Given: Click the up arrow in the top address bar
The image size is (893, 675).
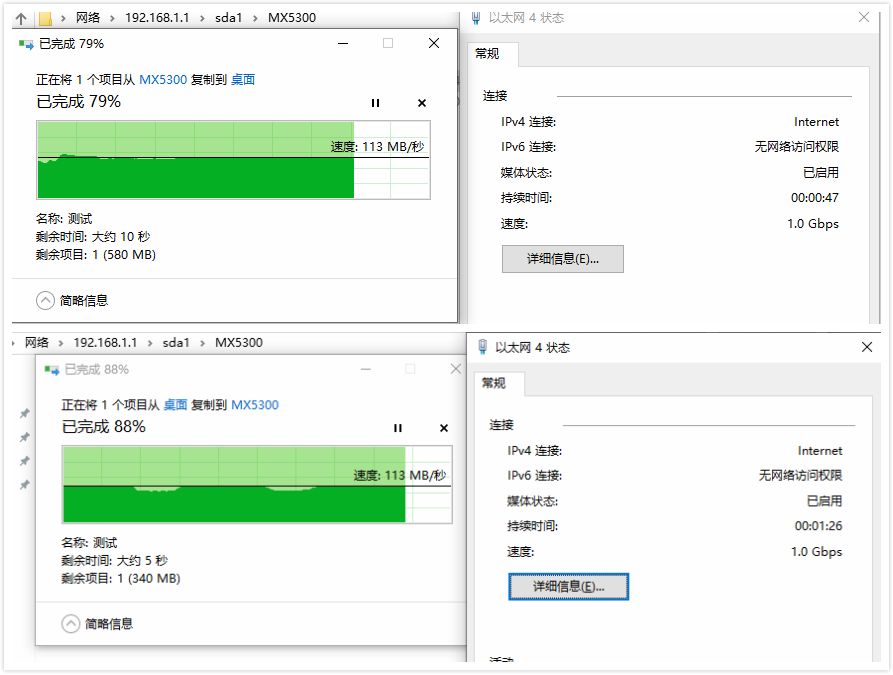Looking at the screenshot, I should click(x=21, y=19).
